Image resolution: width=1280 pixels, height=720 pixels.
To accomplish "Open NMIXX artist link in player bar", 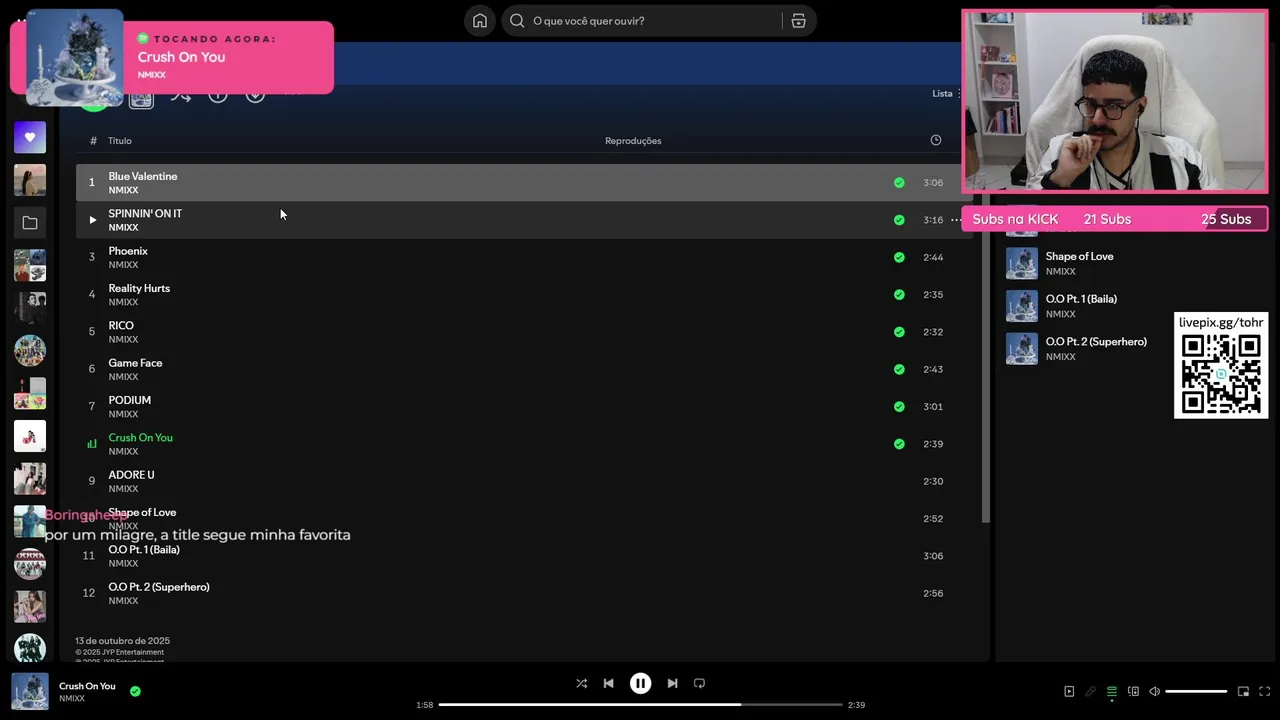I will point(72,699).
